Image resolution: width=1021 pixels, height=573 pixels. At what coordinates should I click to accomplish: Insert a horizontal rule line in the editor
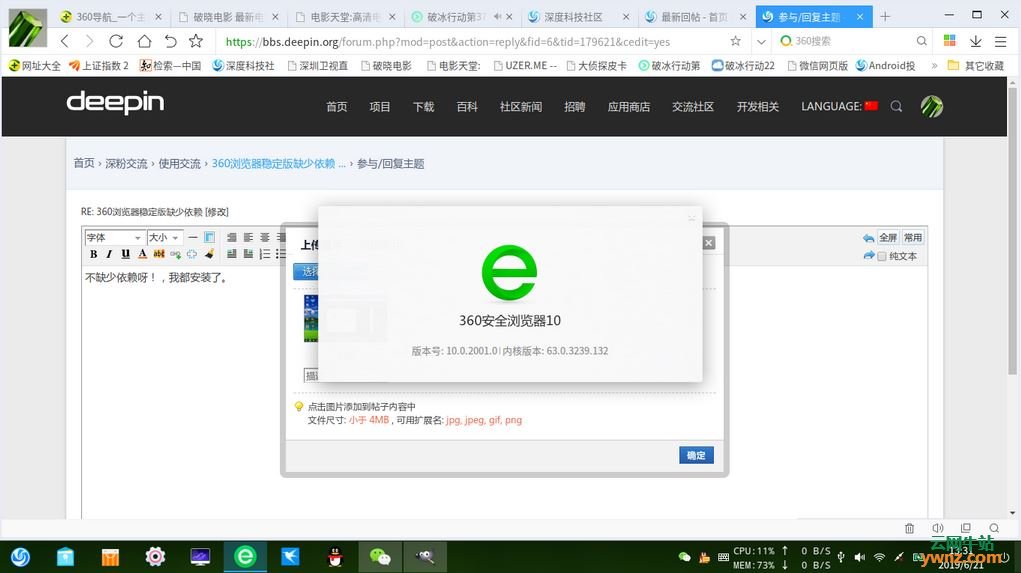(193, 237)
